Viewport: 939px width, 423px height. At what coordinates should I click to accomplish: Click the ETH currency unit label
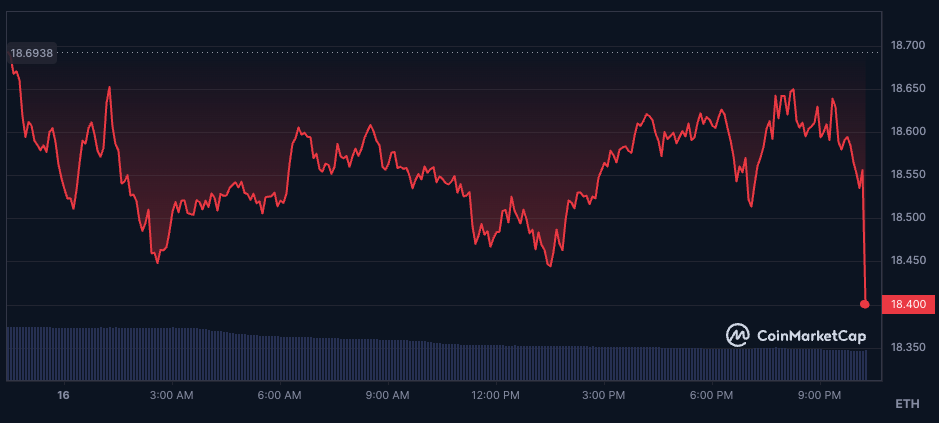tap(907, 404)
